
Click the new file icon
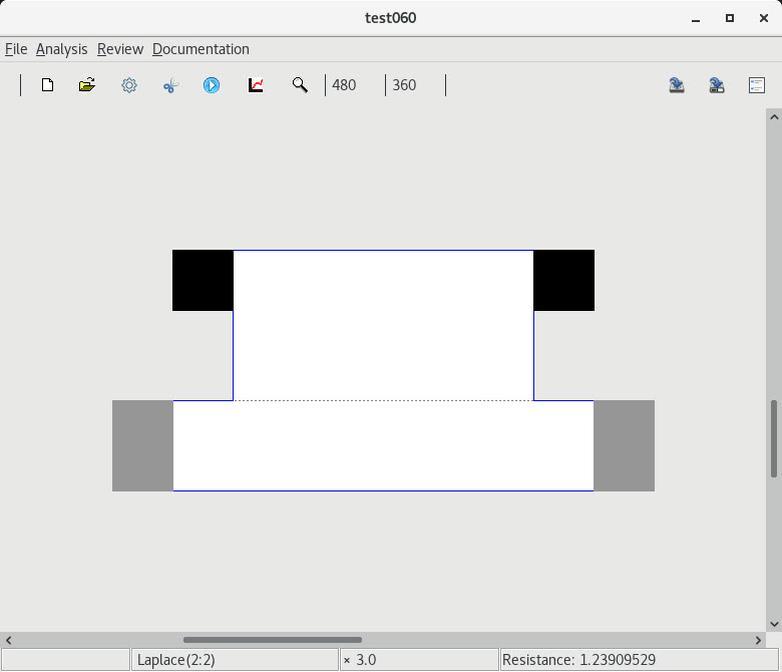[47, 85]
